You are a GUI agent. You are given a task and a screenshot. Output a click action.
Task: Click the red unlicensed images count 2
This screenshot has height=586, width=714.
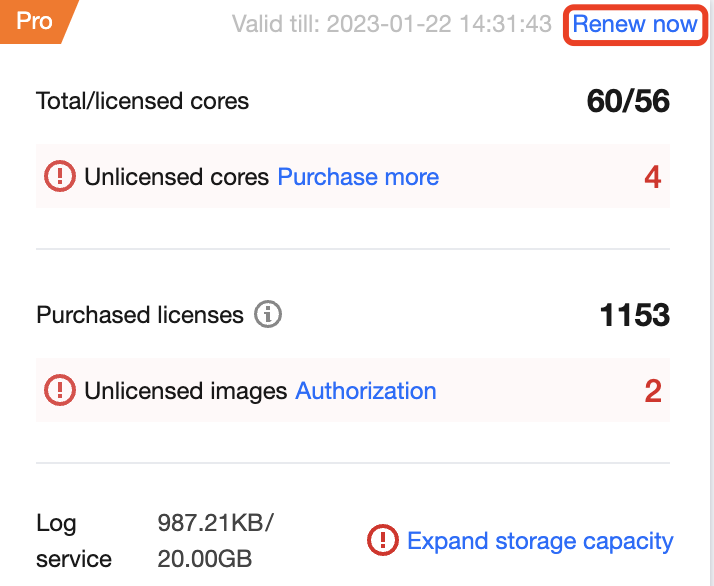(652, 391)
